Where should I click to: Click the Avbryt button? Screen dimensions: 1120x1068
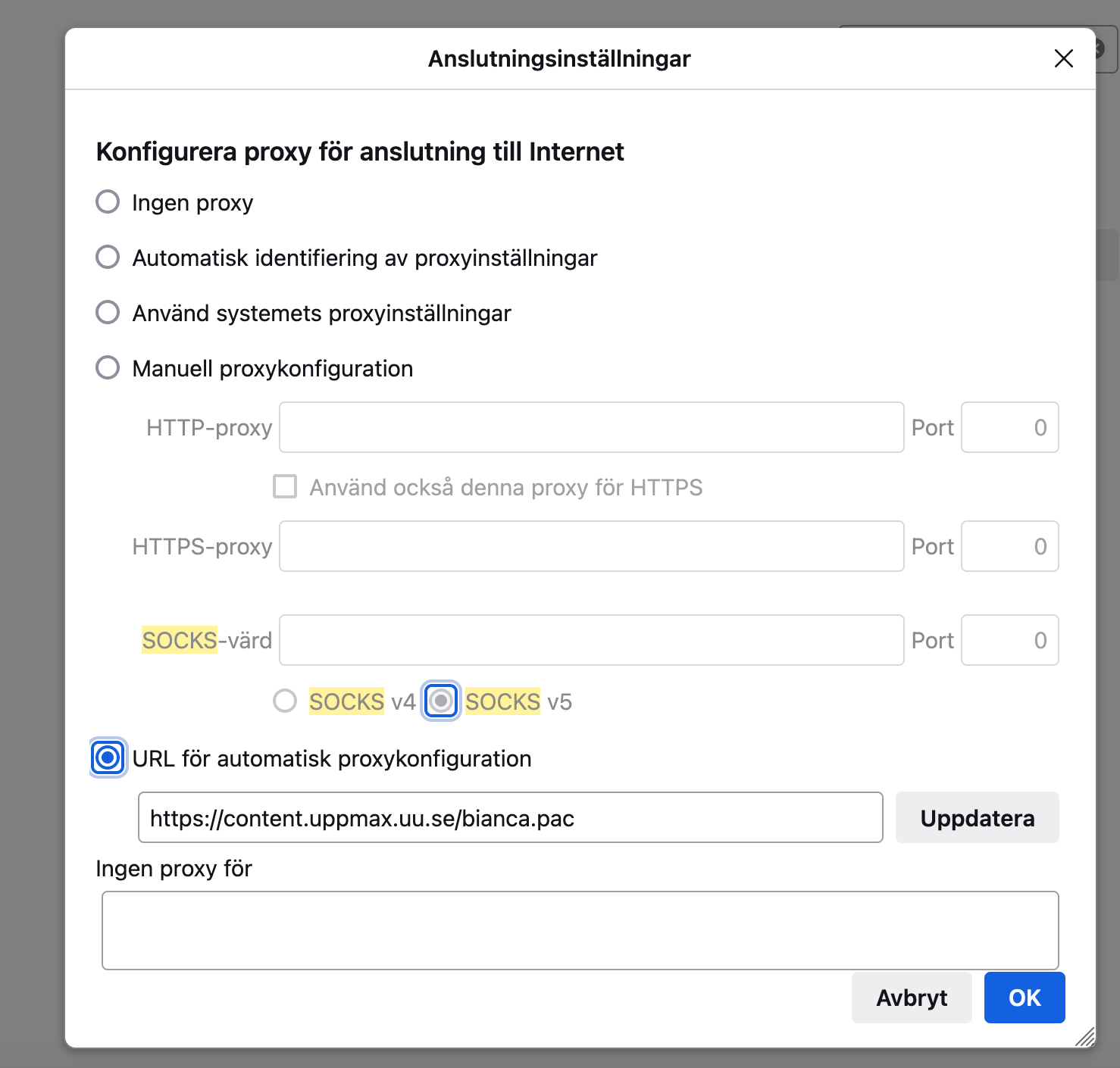[912, 998]
